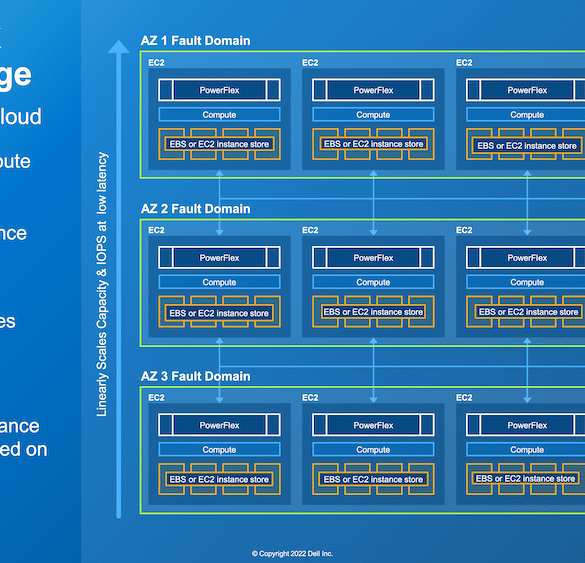
Task: Click EBS instance store label, AZ 1 middle EC2
Action: click(373, 144)
